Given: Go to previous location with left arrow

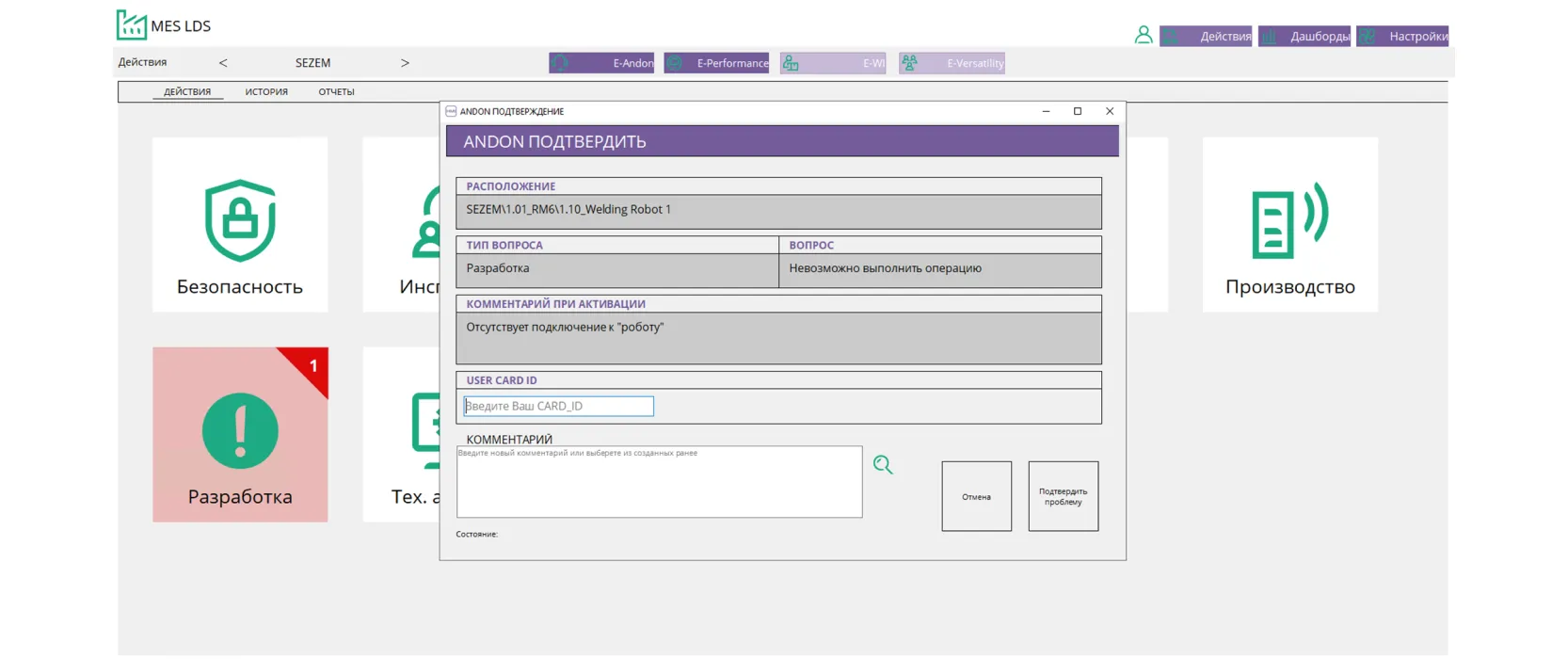Looking at the screenshot, I should pyautogui.click(x=223, y=63).
